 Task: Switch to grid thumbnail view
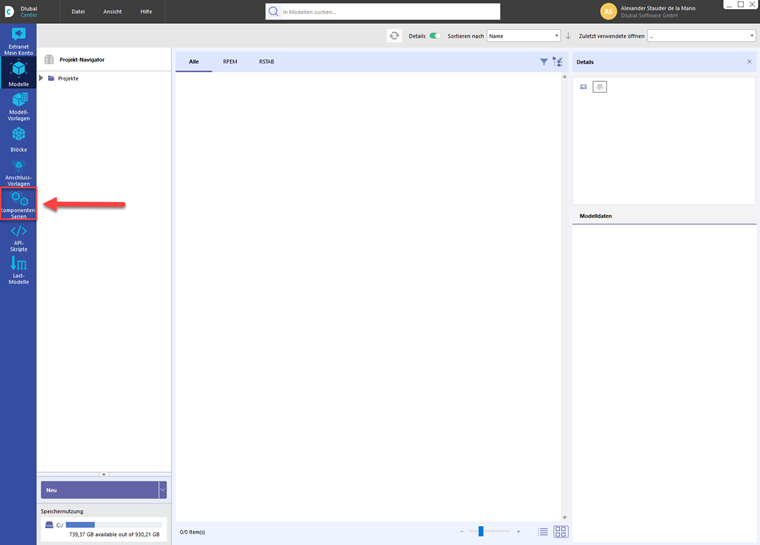tap(561, 532)
